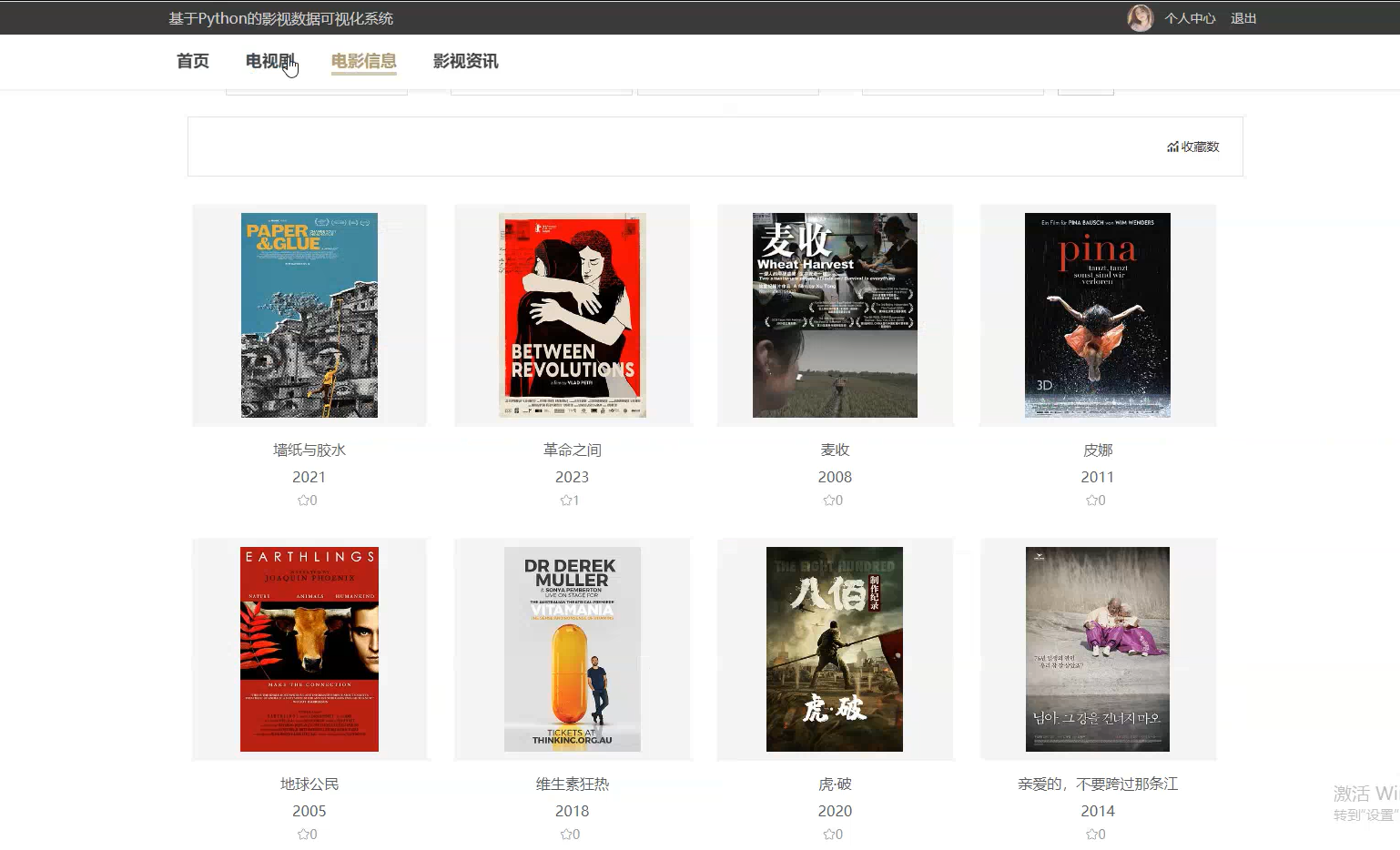
Task: Open the Korean elderly couple poster
Action: pyautogui.click(x=1098, y=649)
